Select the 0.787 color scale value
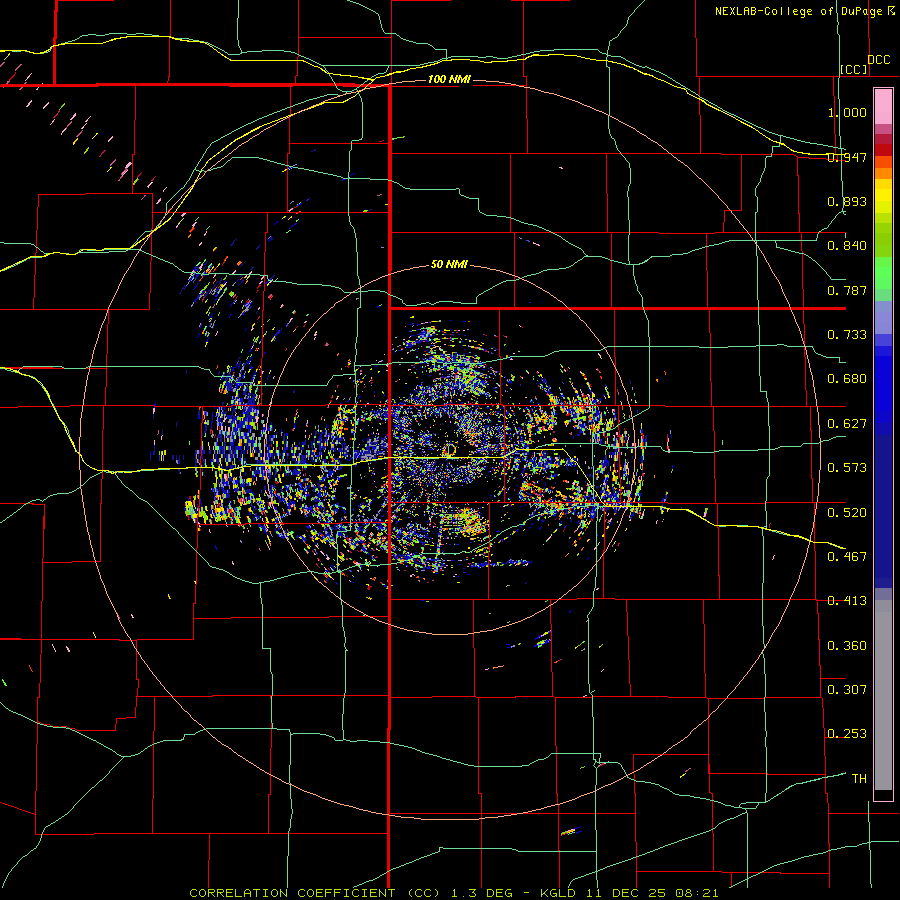Screen dimensions: 900x900 click(847, 290)
